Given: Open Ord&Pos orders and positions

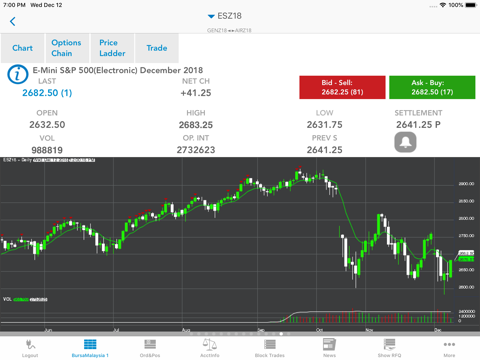Looking at the screenshot, I should click(150, 348).
